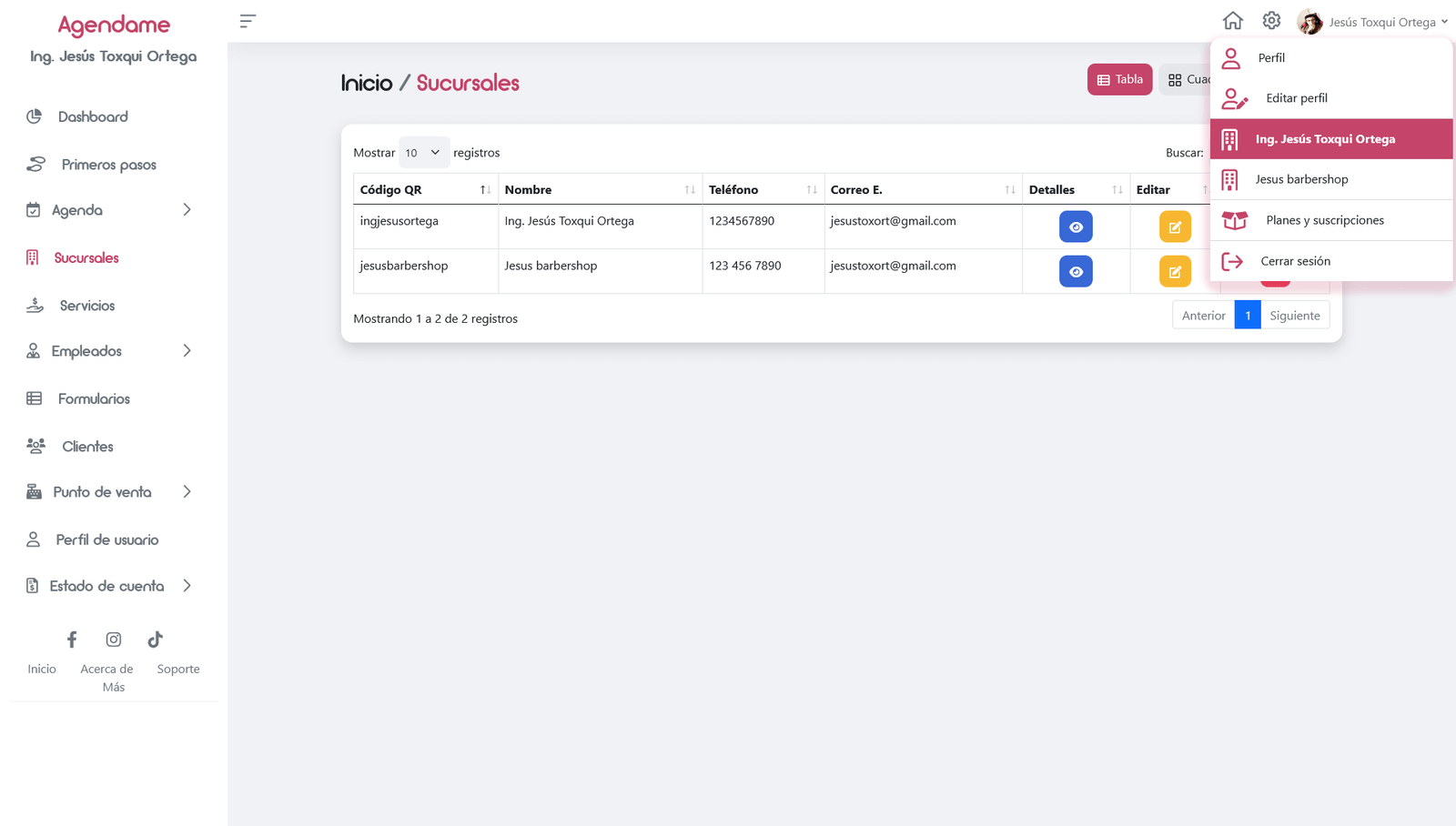Choose Planes y suscripciones menu entry
The width and height of the screenshot is (1456, 826).
(1324, 220)
